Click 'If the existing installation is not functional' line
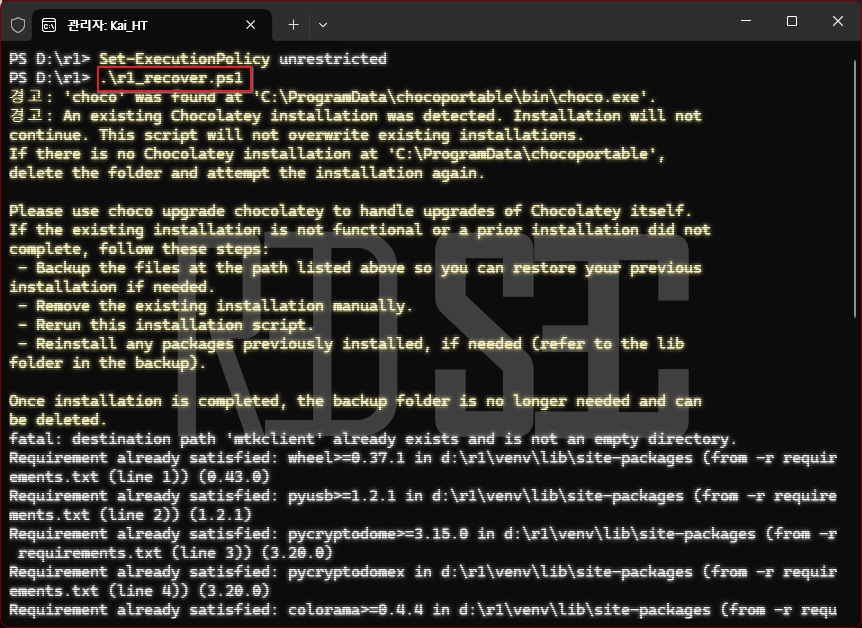 point(360,230)
